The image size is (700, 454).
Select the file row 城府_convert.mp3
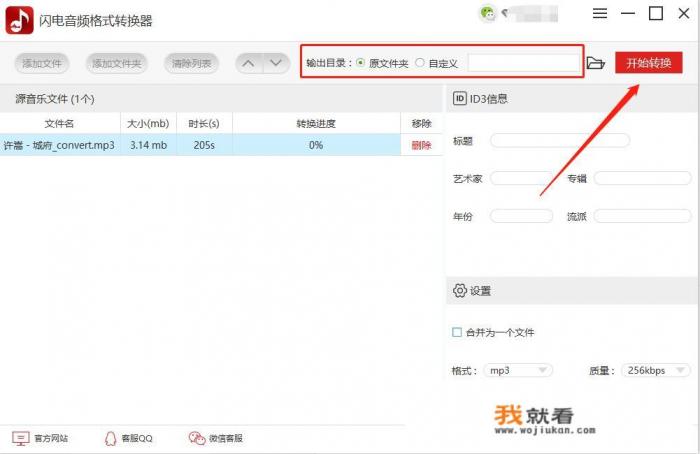coord(221,145)
